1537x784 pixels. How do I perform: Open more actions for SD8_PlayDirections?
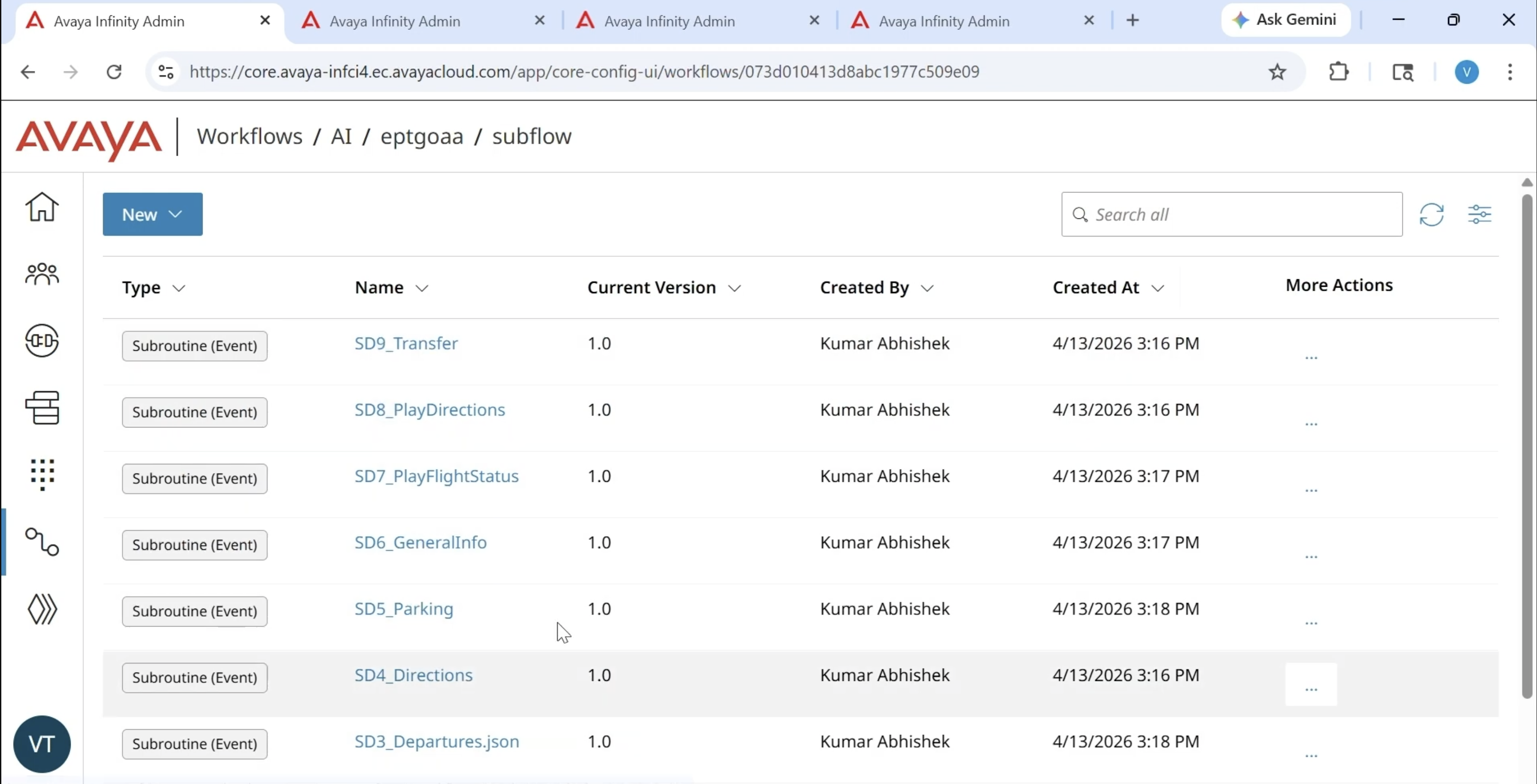point(1311,424)
